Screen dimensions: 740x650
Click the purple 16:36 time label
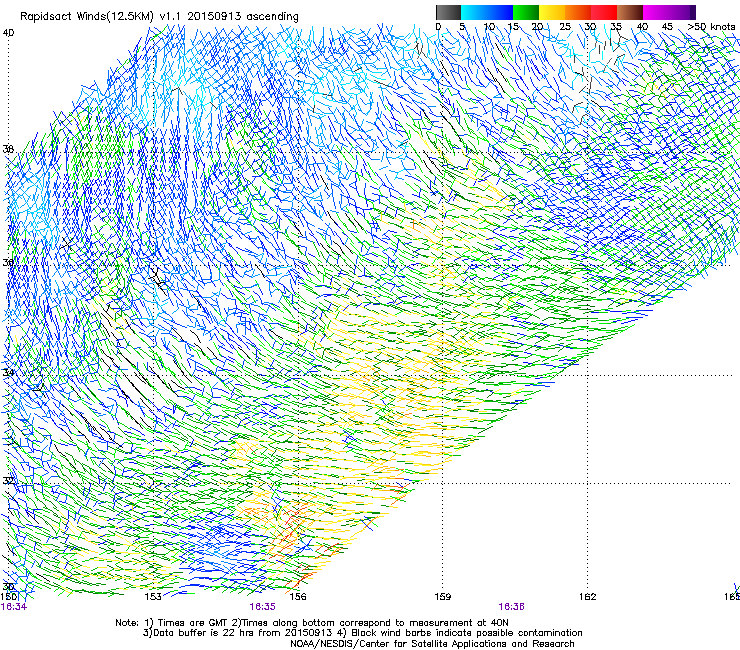point(512,607)
